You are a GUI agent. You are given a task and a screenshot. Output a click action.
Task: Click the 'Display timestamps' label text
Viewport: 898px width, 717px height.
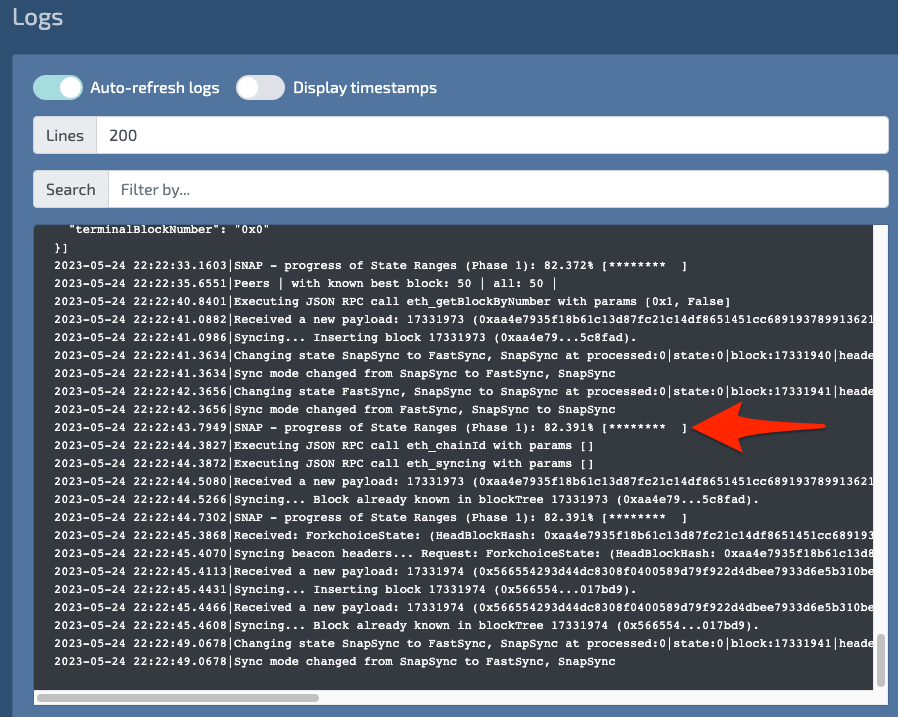coord(364,88)
